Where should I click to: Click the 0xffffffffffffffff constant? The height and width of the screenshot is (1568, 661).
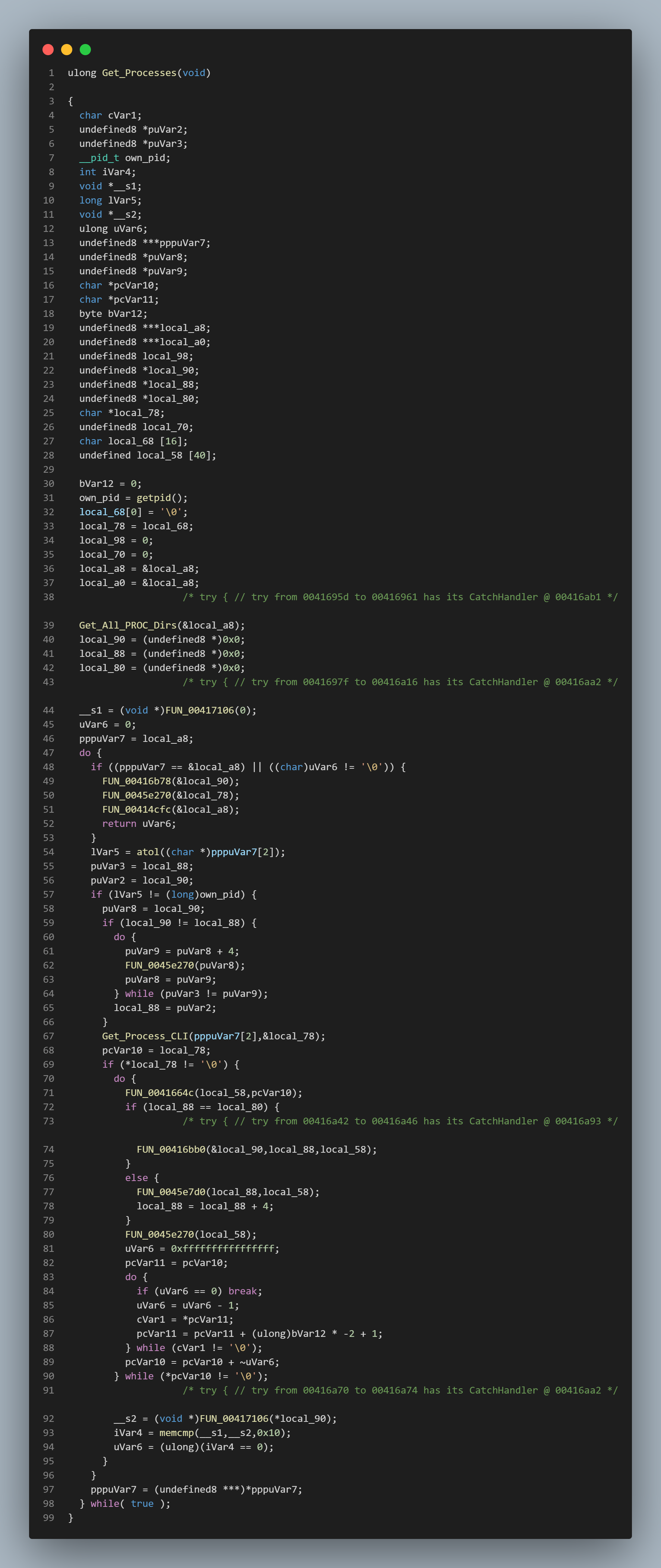point(222,1249)
